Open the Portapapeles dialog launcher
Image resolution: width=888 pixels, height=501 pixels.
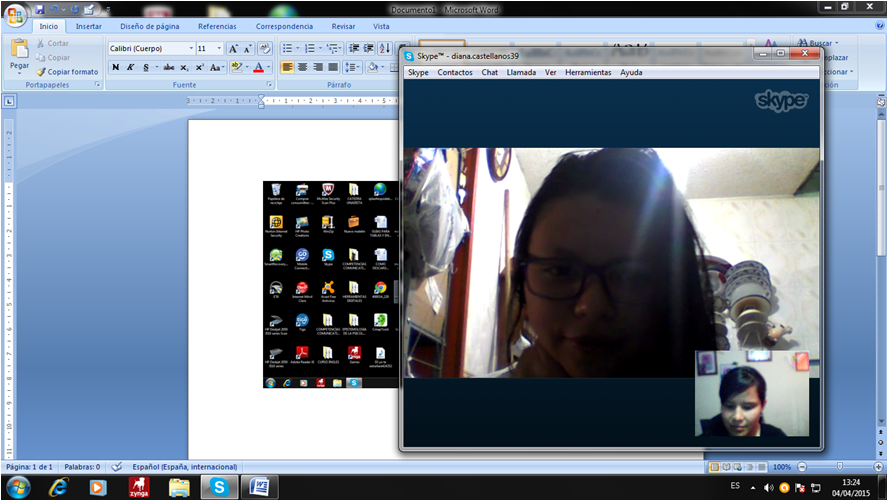tap(97, 84)
